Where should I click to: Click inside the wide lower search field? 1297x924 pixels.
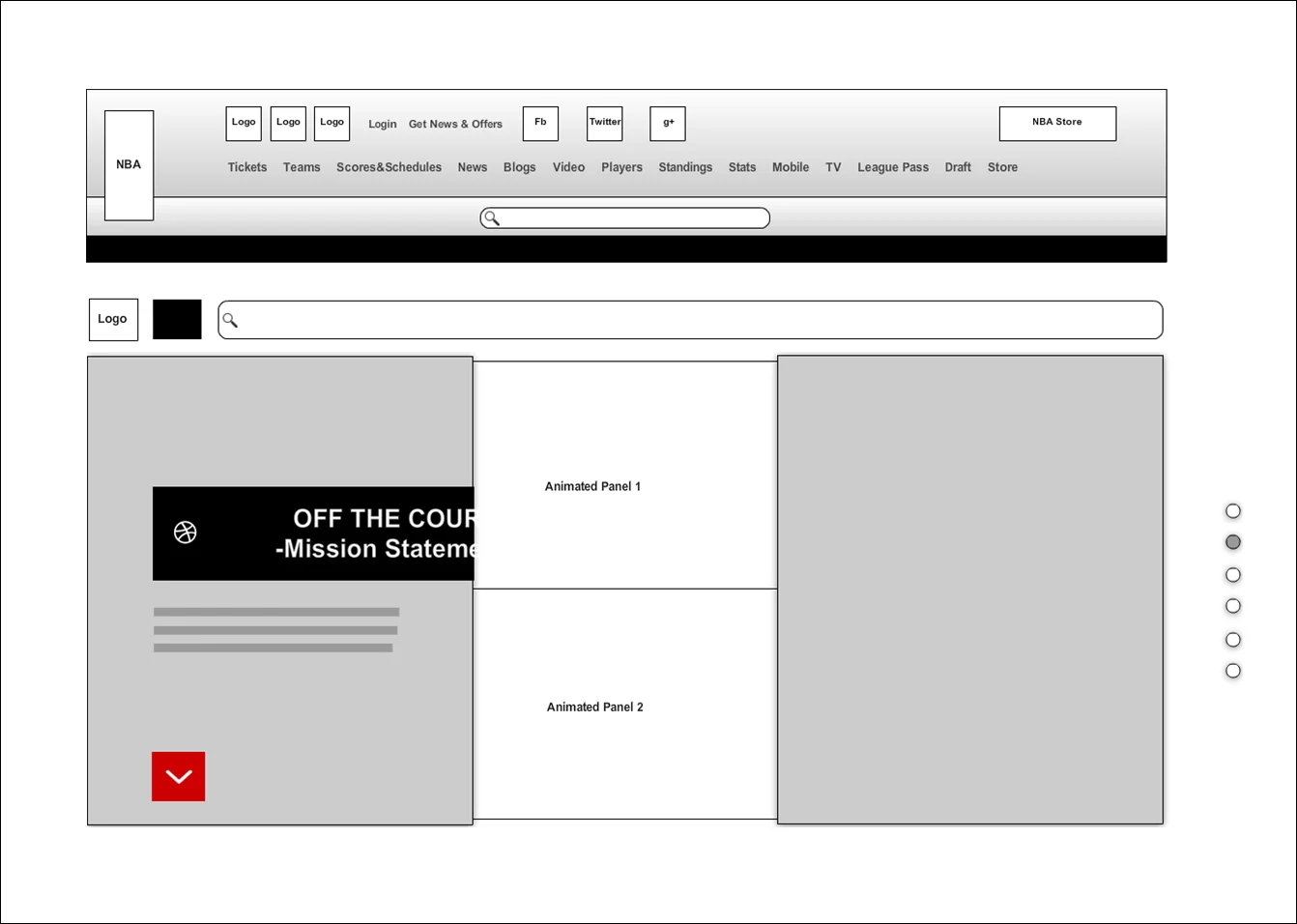690,319
